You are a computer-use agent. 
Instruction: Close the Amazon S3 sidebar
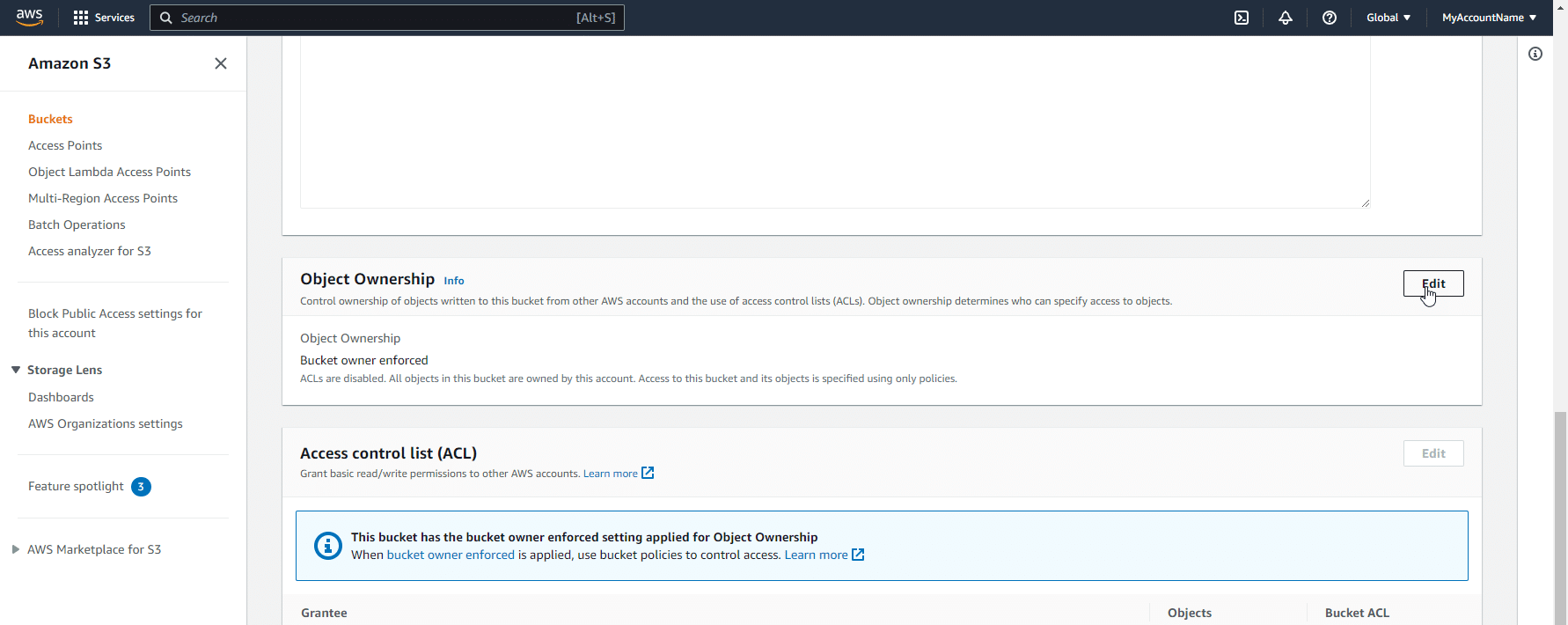(x=221, y=63)
